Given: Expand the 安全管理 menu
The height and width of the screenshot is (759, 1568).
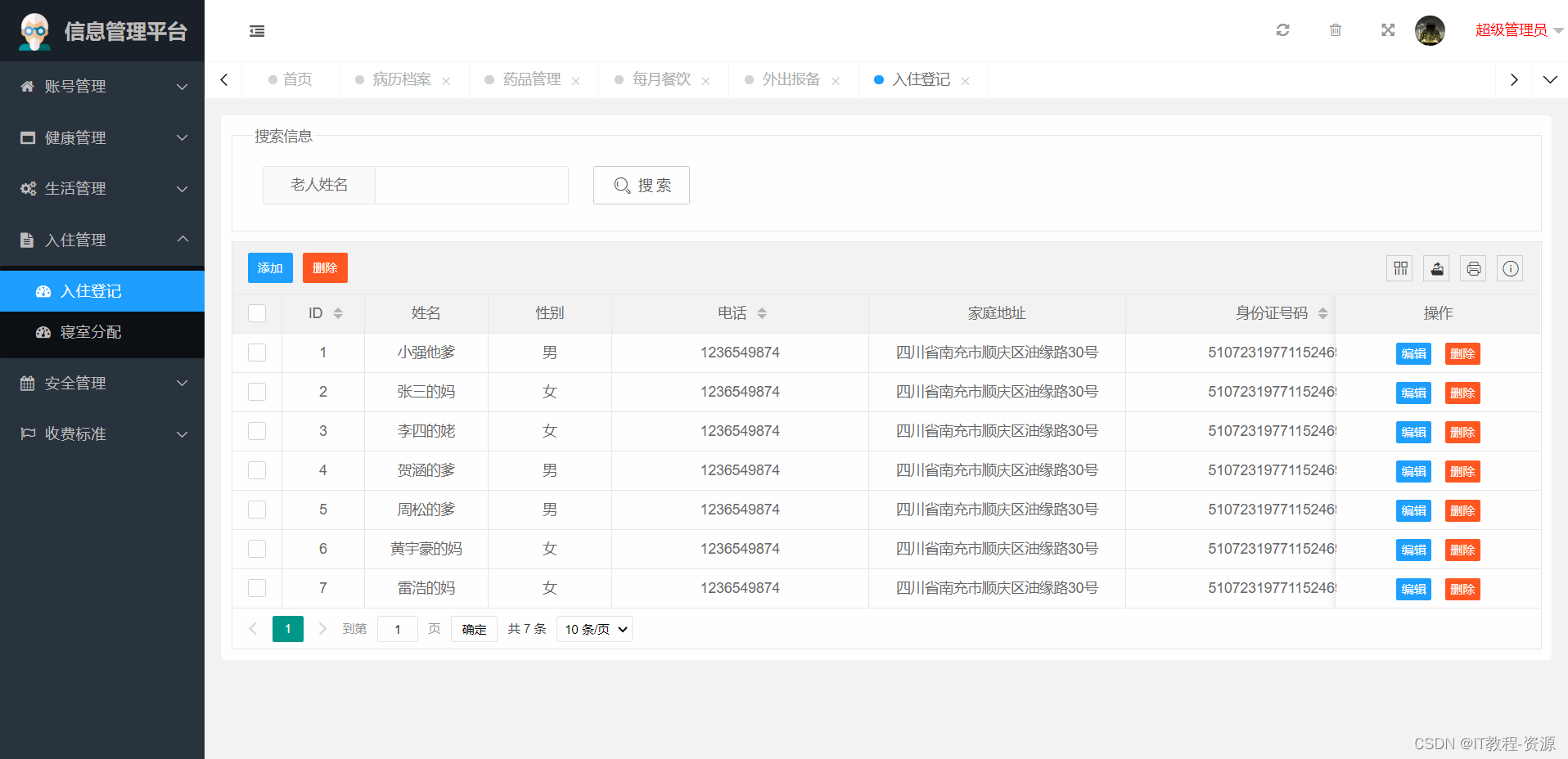Looking at the screenshot, I should [102, 383].
